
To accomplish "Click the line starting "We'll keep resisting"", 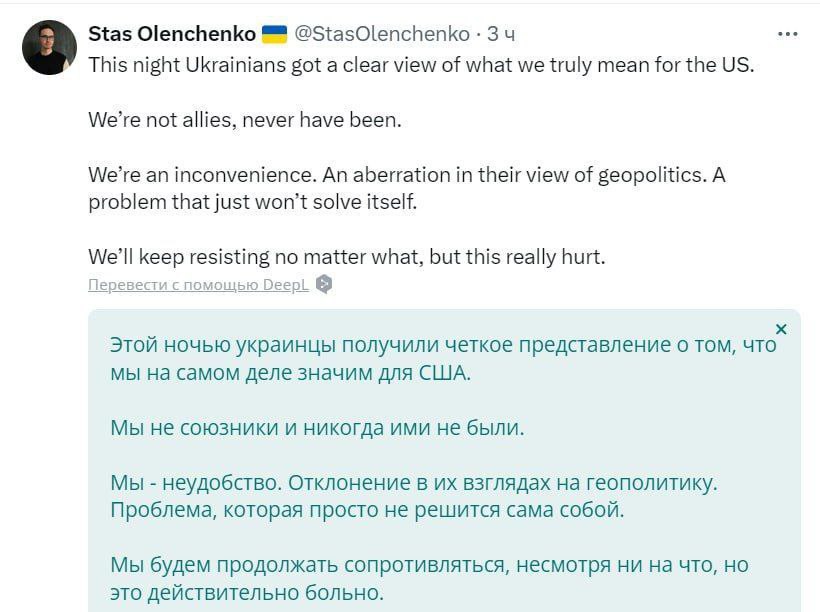I will (x=346, y=257).
